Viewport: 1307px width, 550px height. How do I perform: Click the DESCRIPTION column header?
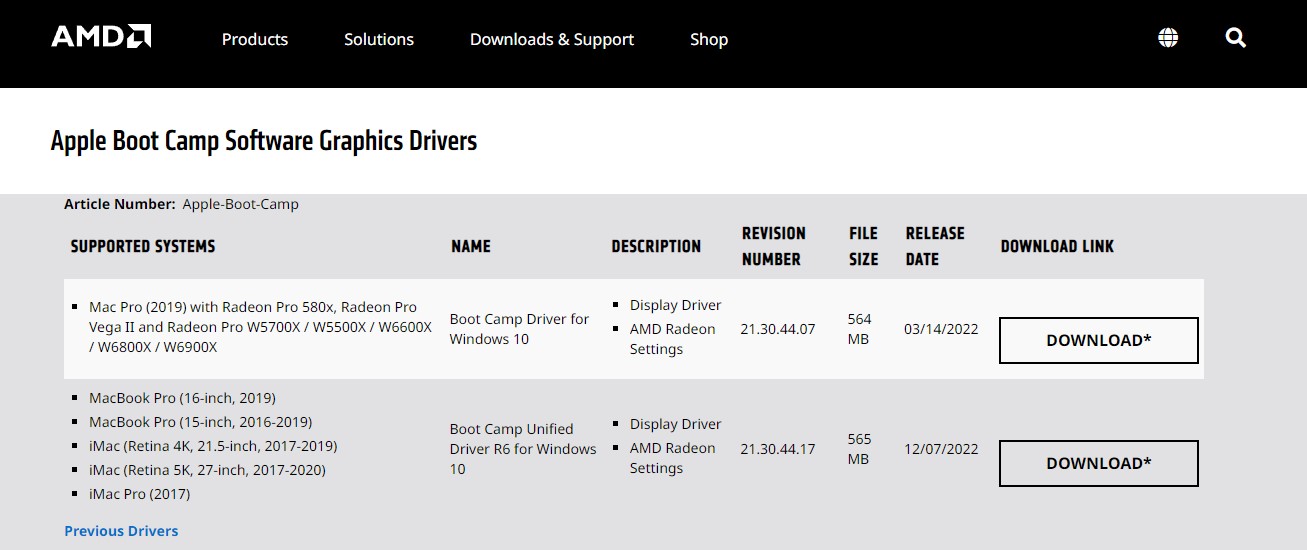pos(656,246)
